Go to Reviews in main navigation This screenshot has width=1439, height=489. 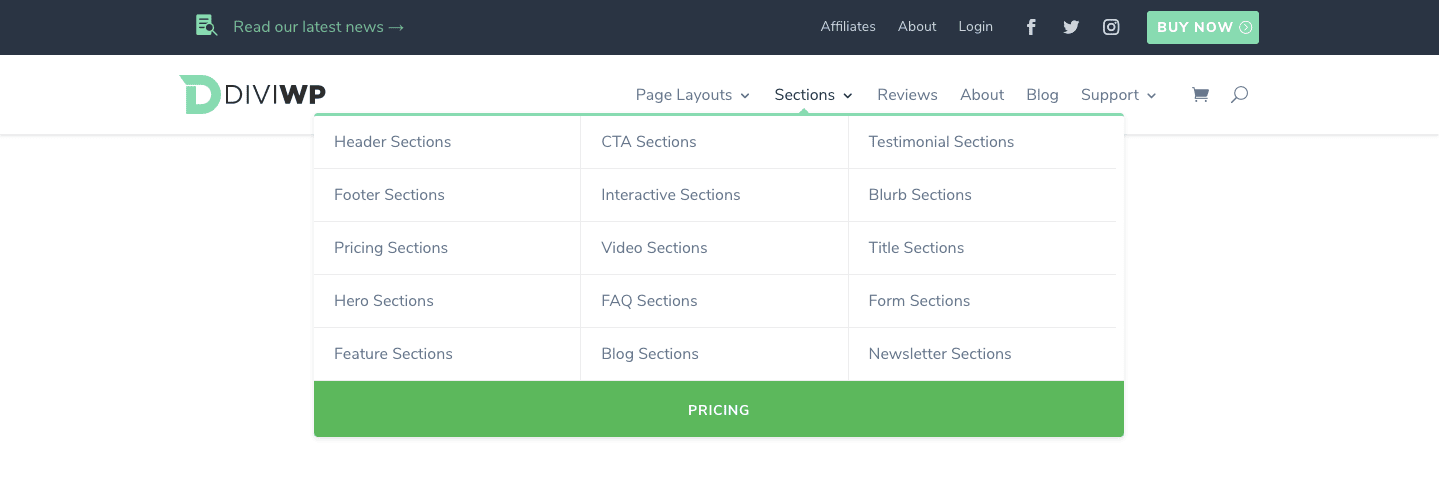point(907,95)
